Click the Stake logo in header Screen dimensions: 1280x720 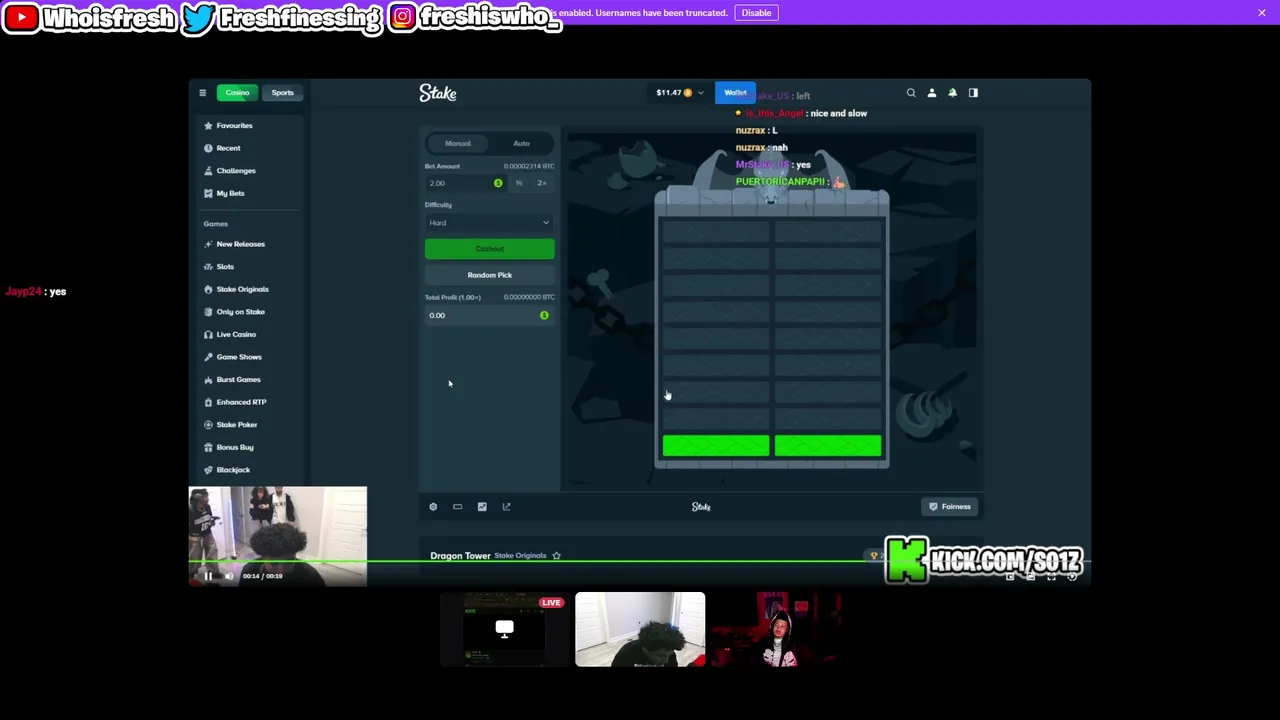coord(437,93)
